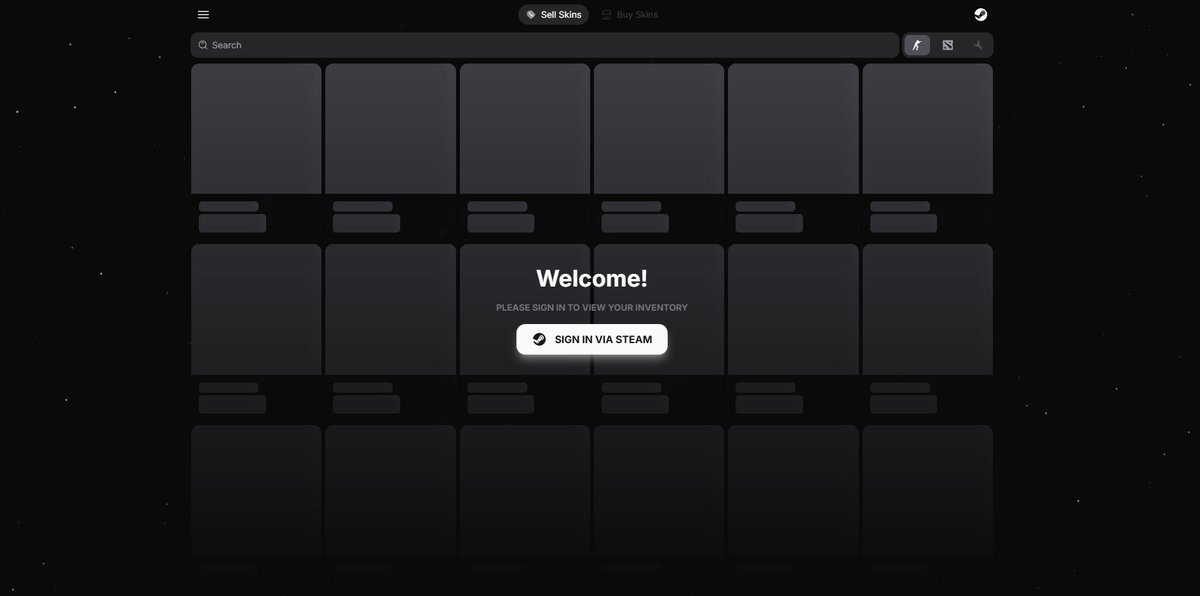
Task: Switch to the Buy Skins tab
Action: click(630, 14)
